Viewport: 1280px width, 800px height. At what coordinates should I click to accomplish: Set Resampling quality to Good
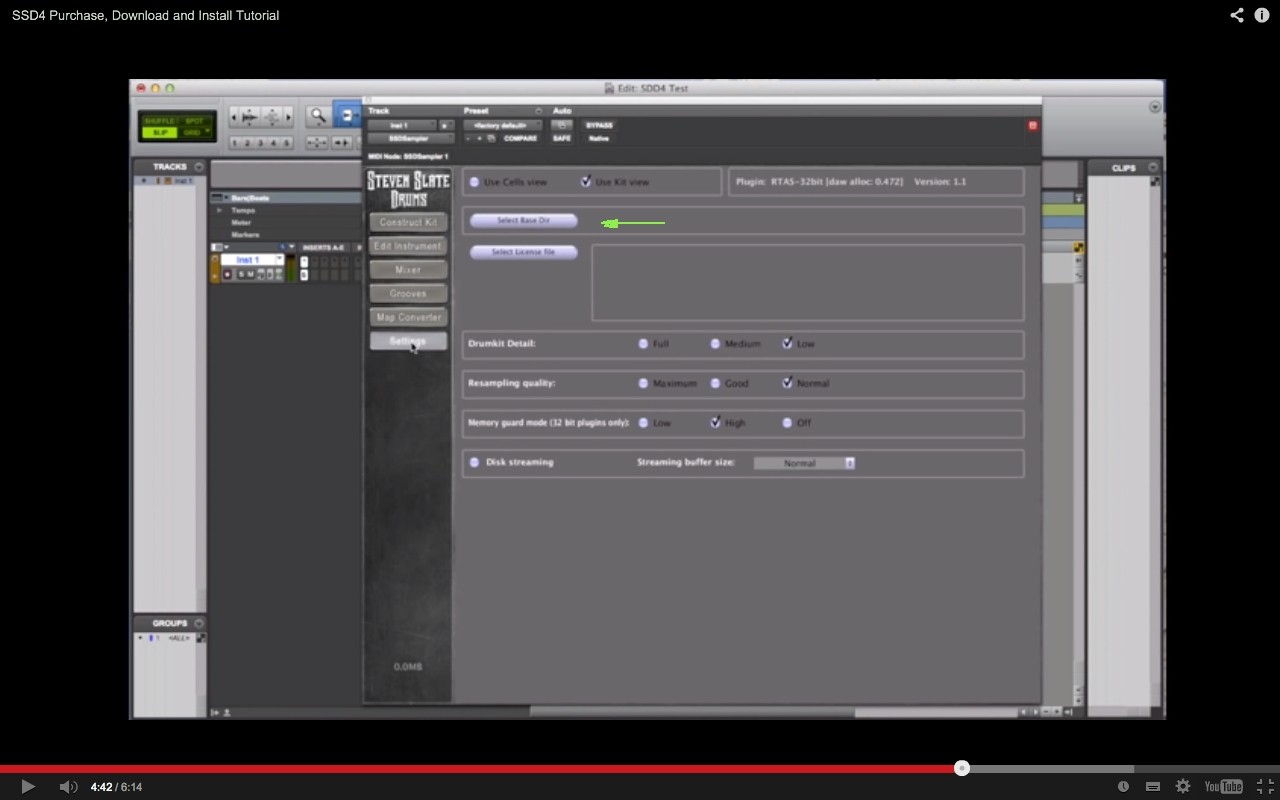click(x=715, y=383)
